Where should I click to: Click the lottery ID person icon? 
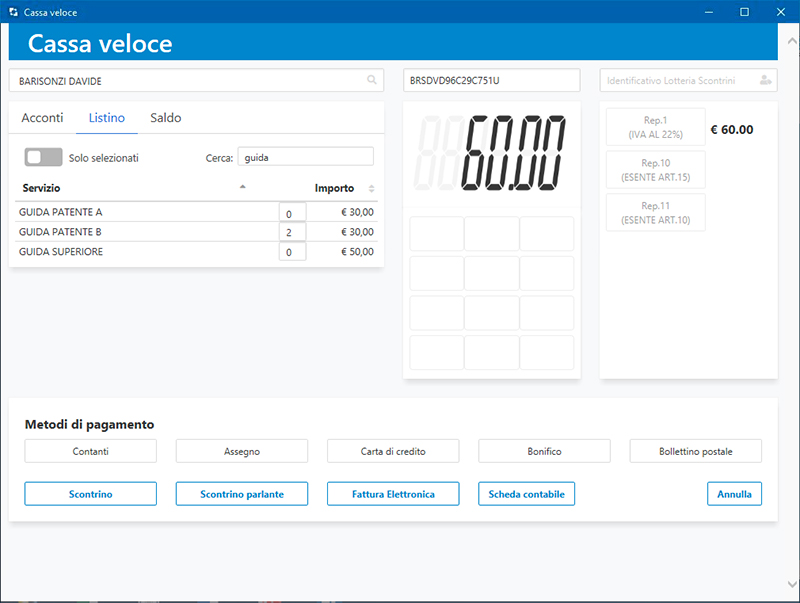765,80
